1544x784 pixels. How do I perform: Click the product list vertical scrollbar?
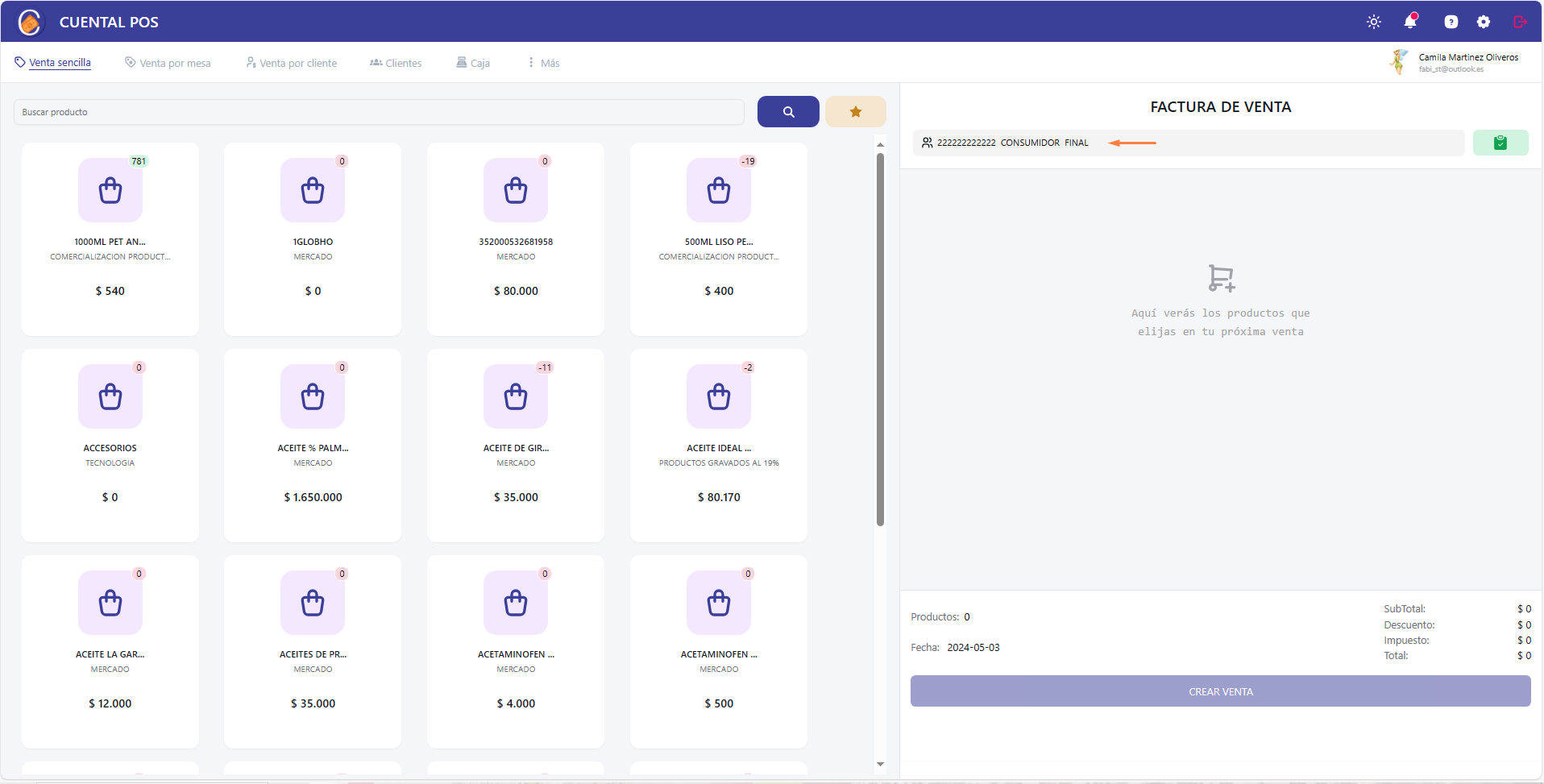[x=880, y=338]
